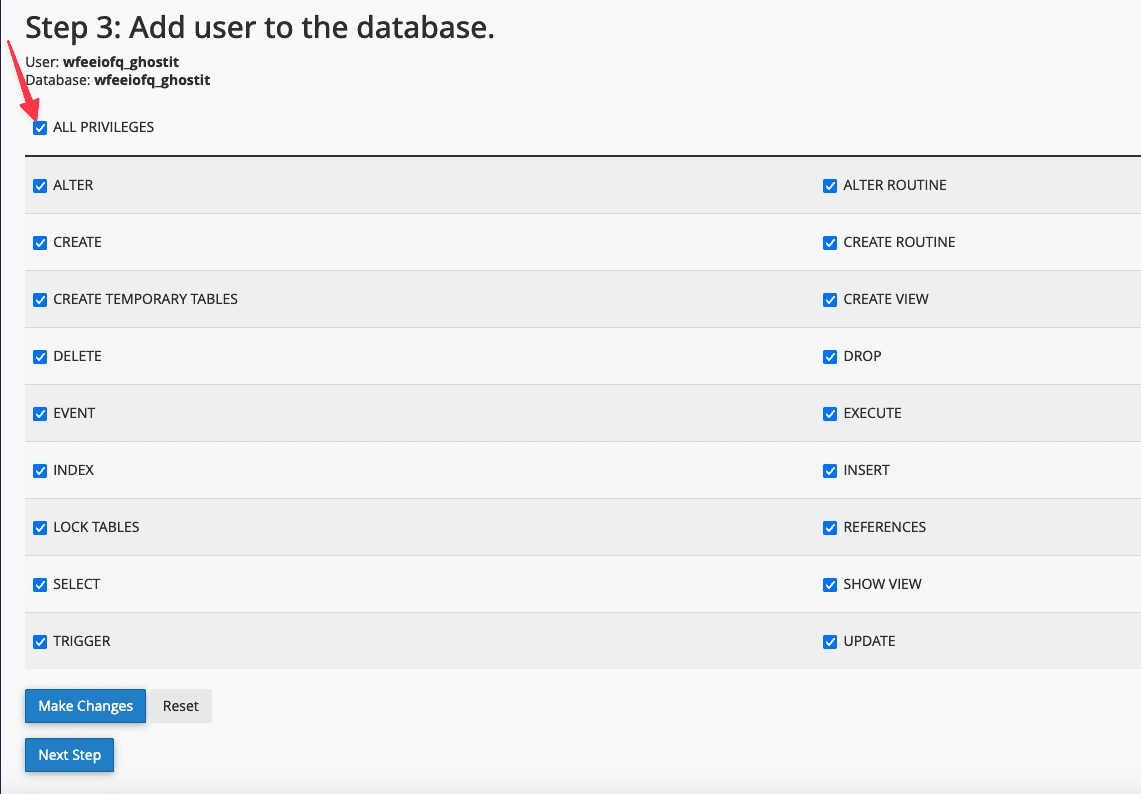Image resolution: width=1141 pixels, height=794 pixels.
Task: Uncheck the DROP privilege checkbox
Action: coord(830,357)
